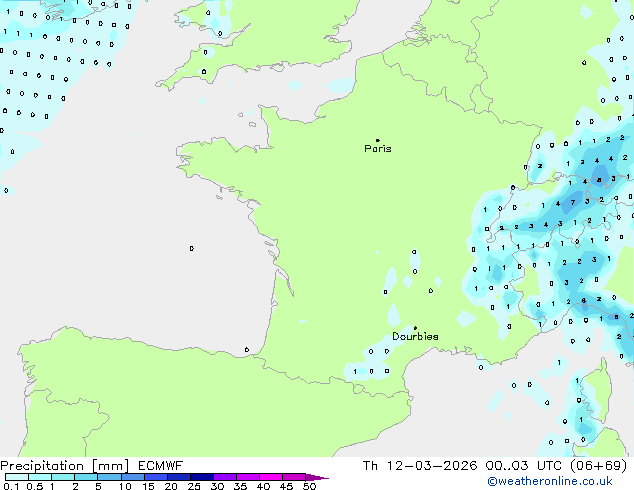634x490 pixels.
Task: Select the 2–5 mm legend swatch
Action: [86, 477]
